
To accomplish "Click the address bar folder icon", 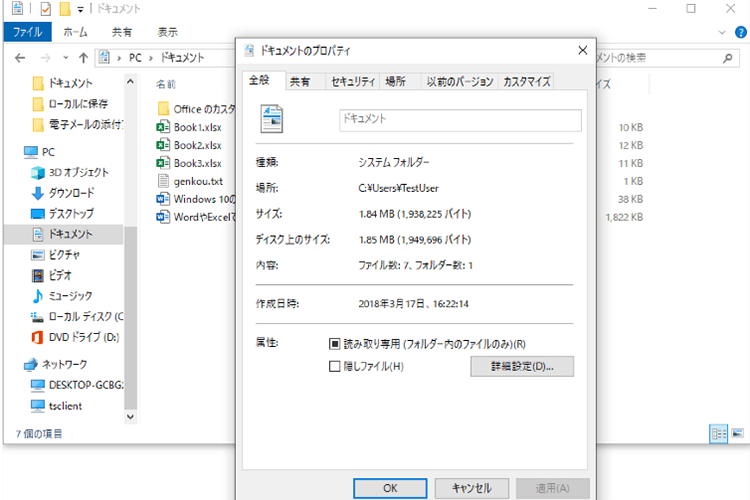I will click(104, 58).
